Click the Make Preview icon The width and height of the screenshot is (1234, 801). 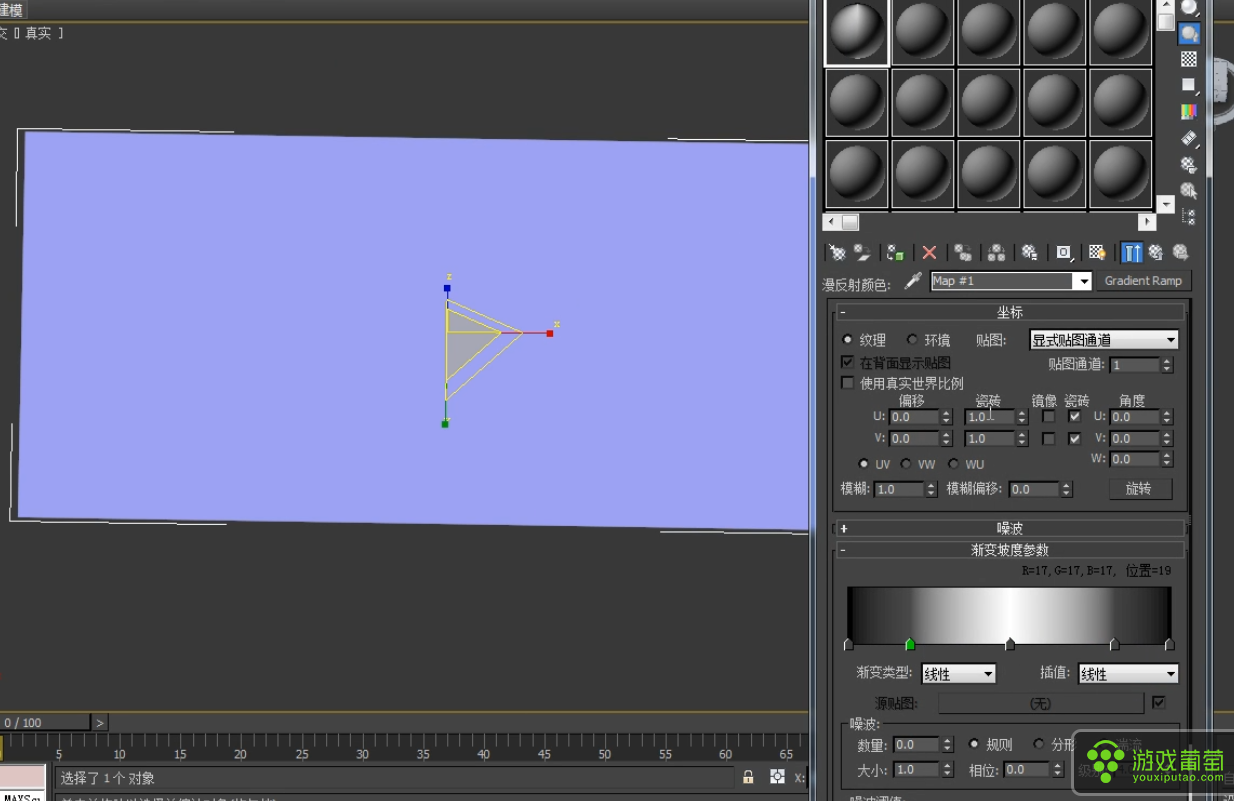click(x=1189, y=138)
